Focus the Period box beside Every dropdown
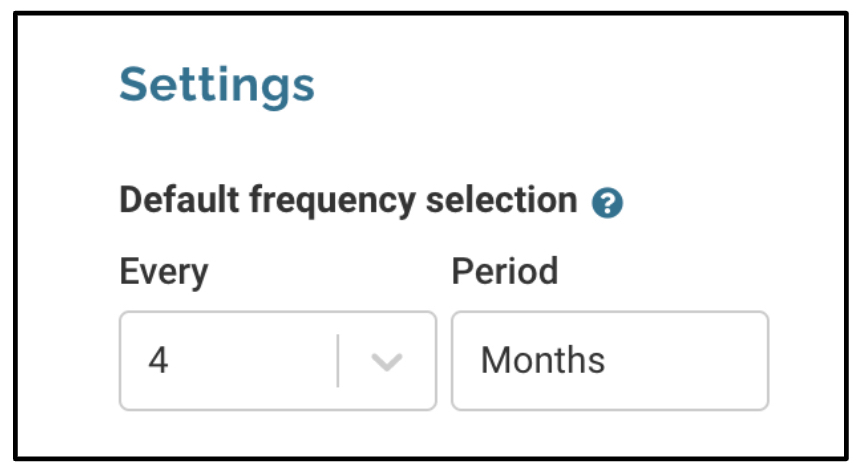 click(x=610, y=361)
